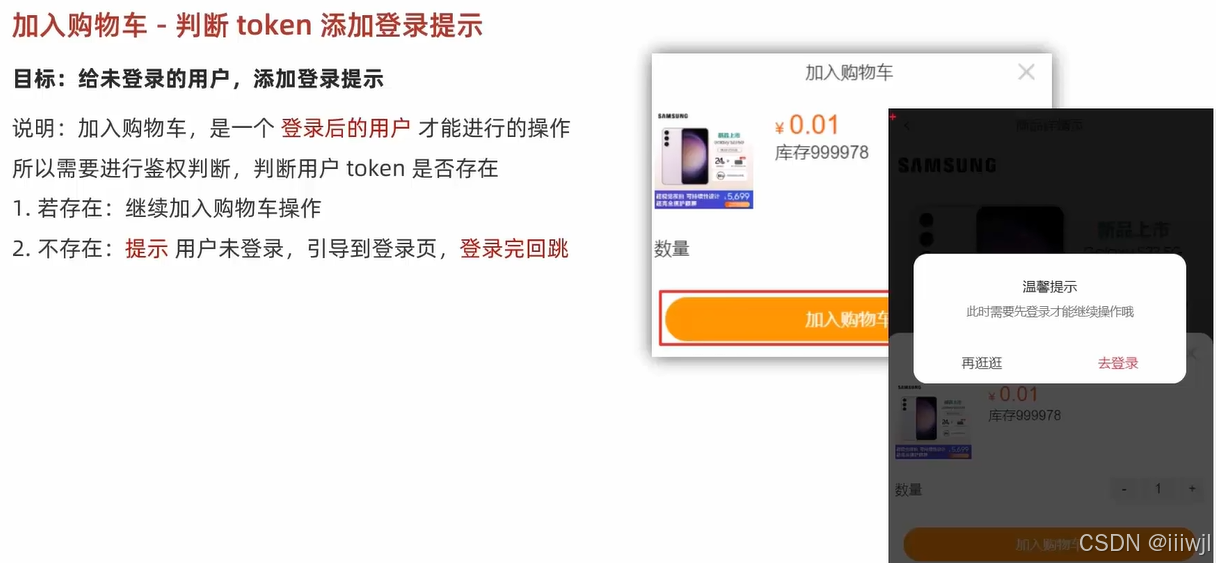Decrease quantity with the minus button
1216x563 pixels.
[x=1124, y=489]
